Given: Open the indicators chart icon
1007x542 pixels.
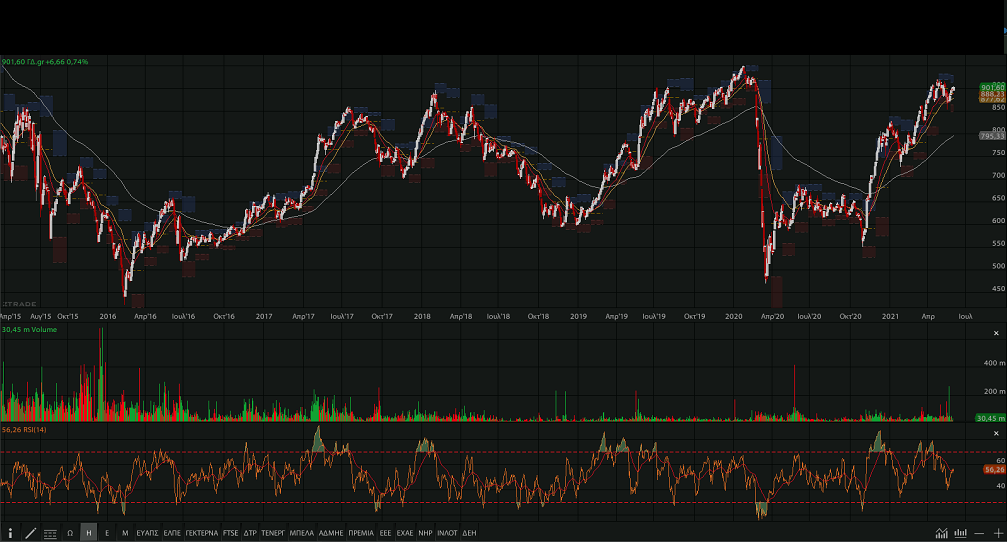Looking at the screenshot, I should coord(941,533).
